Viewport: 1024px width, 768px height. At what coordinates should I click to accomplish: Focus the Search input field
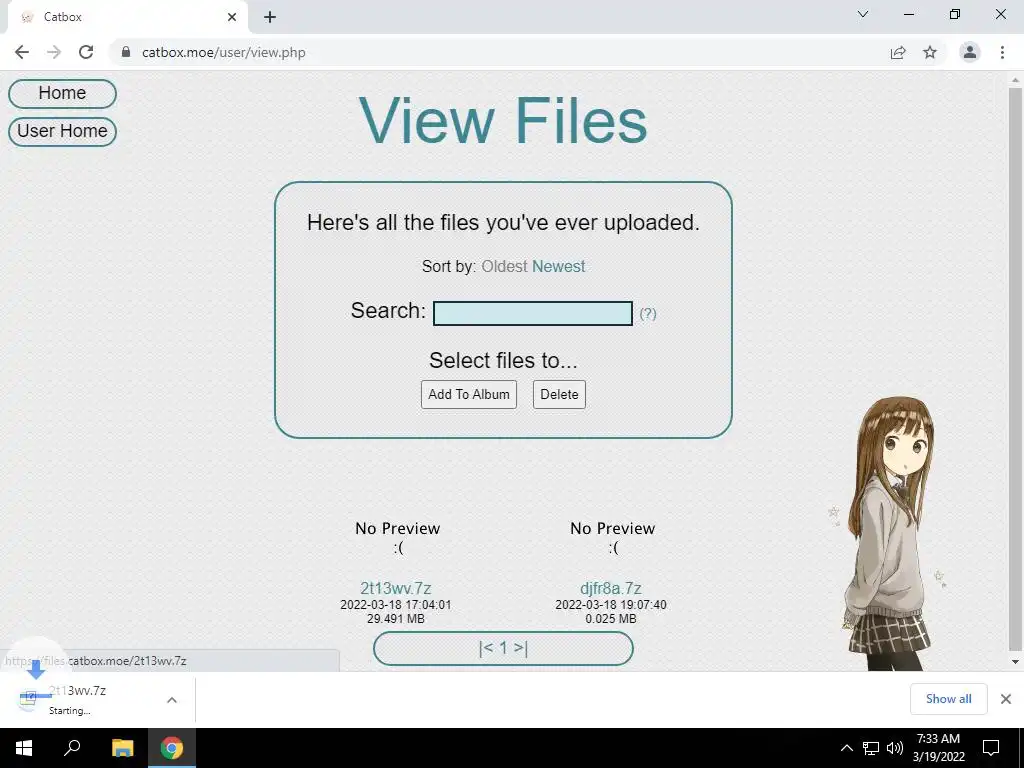point(533,313)
